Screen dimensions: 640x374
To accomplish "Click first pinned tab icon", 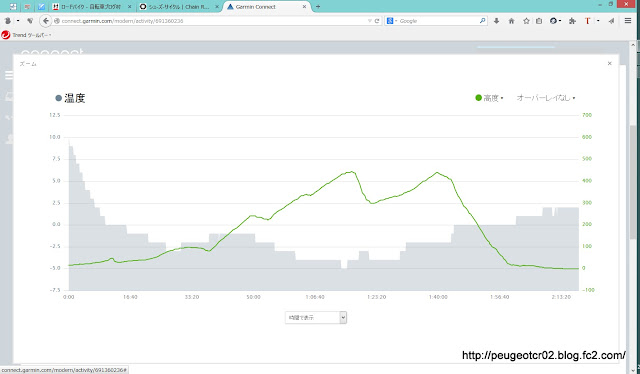I will (x=13, y=7).
